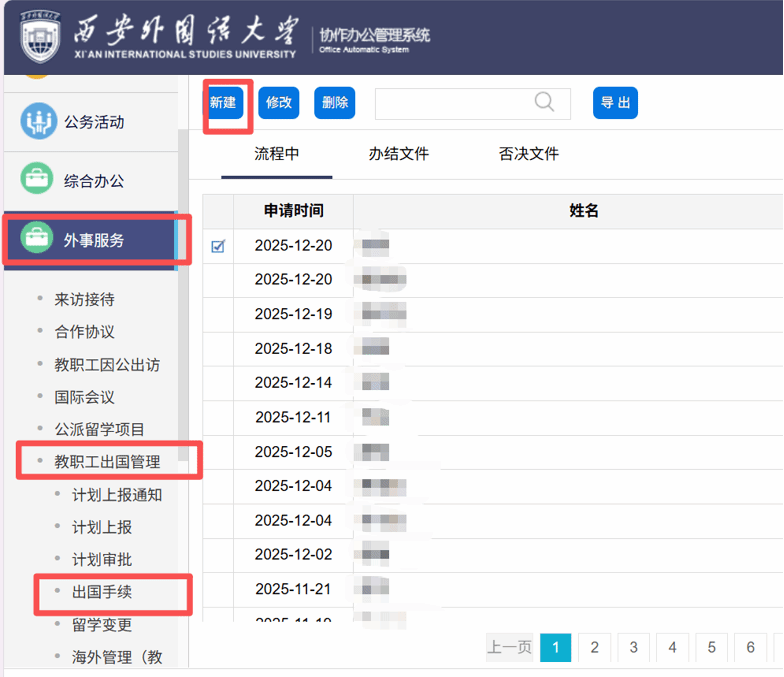Click the 申请时间 column header
The width and height of the screenshot is (784, 677).
coord(293,211)
